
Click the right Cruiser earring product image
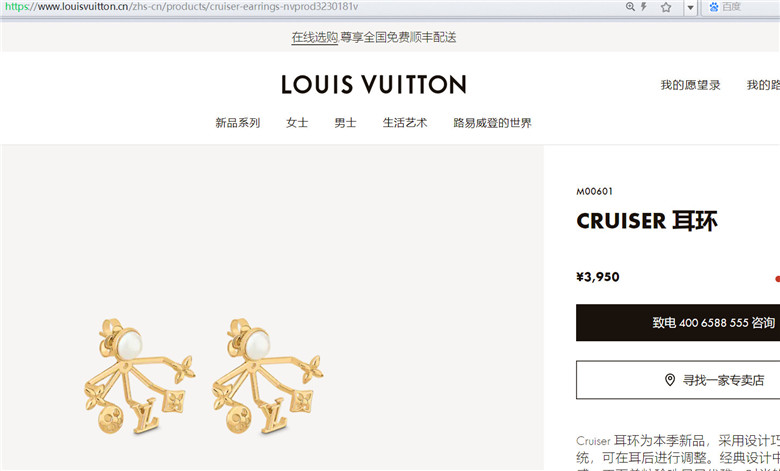268,377
